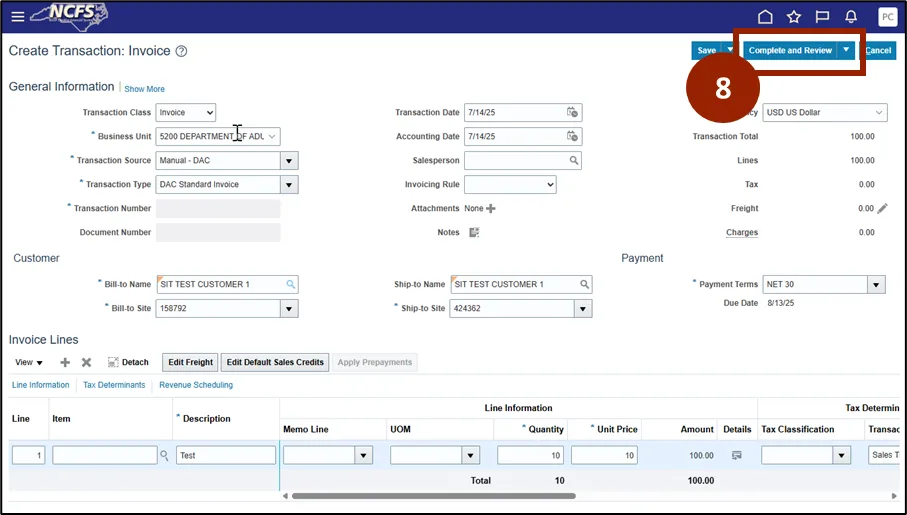Click the Edit Freight button

click(190, 362)
